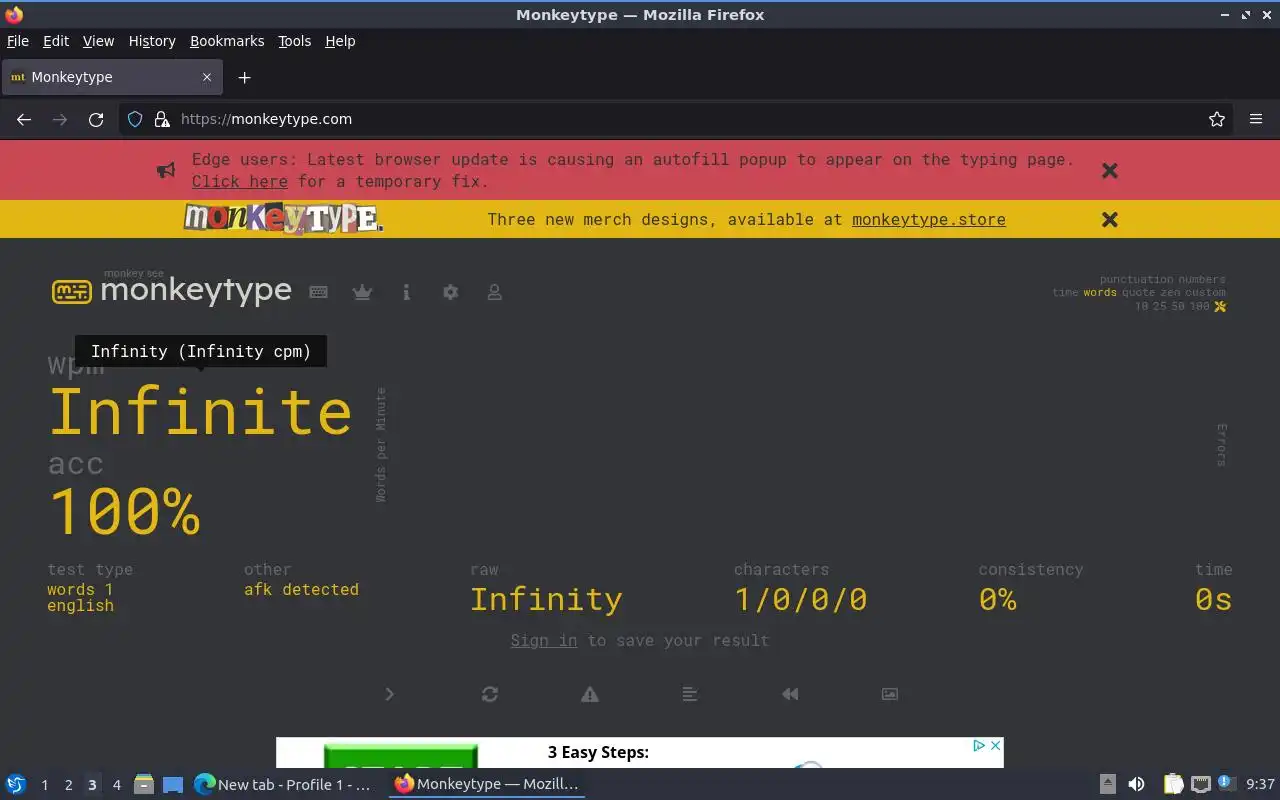Save result screenshot with image icon
1280x800 pixels.
pos(890,694)
